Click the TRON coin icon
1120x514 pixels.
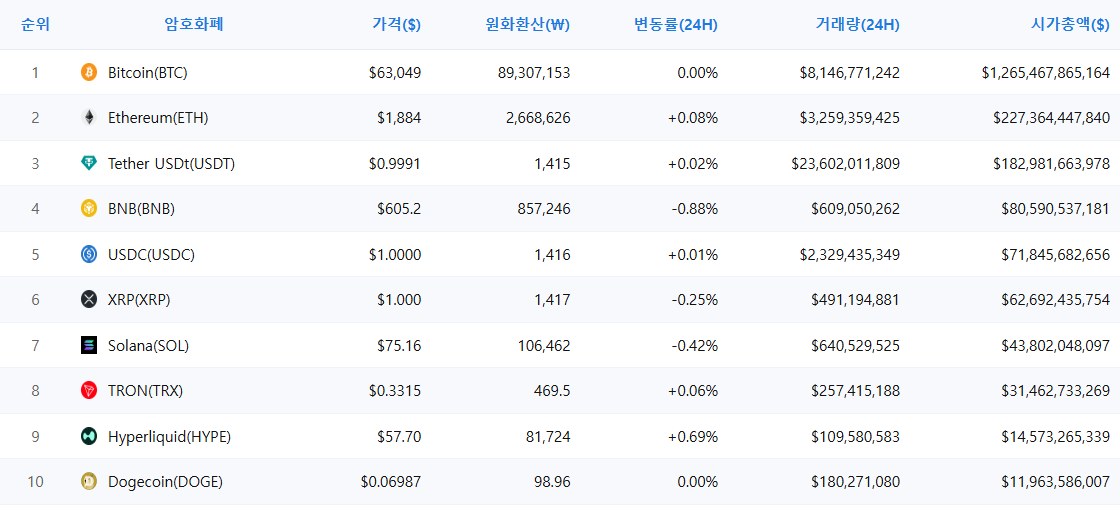click(x=89, y=390)
